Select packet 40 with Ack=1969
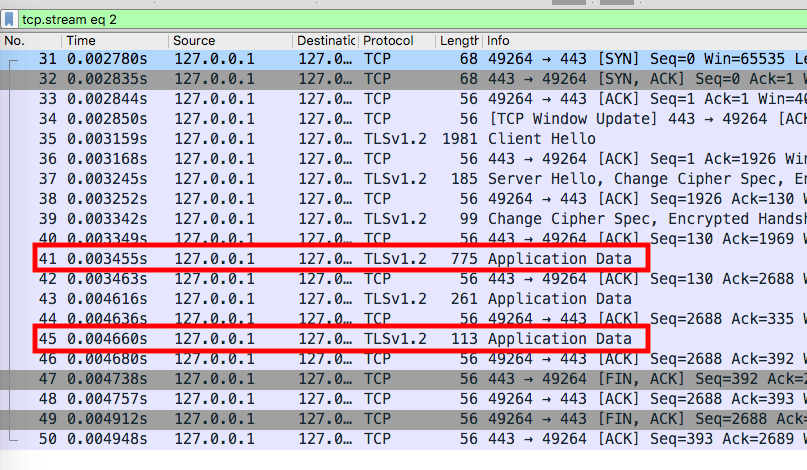 pyautogui.click(x=404, y=239)
